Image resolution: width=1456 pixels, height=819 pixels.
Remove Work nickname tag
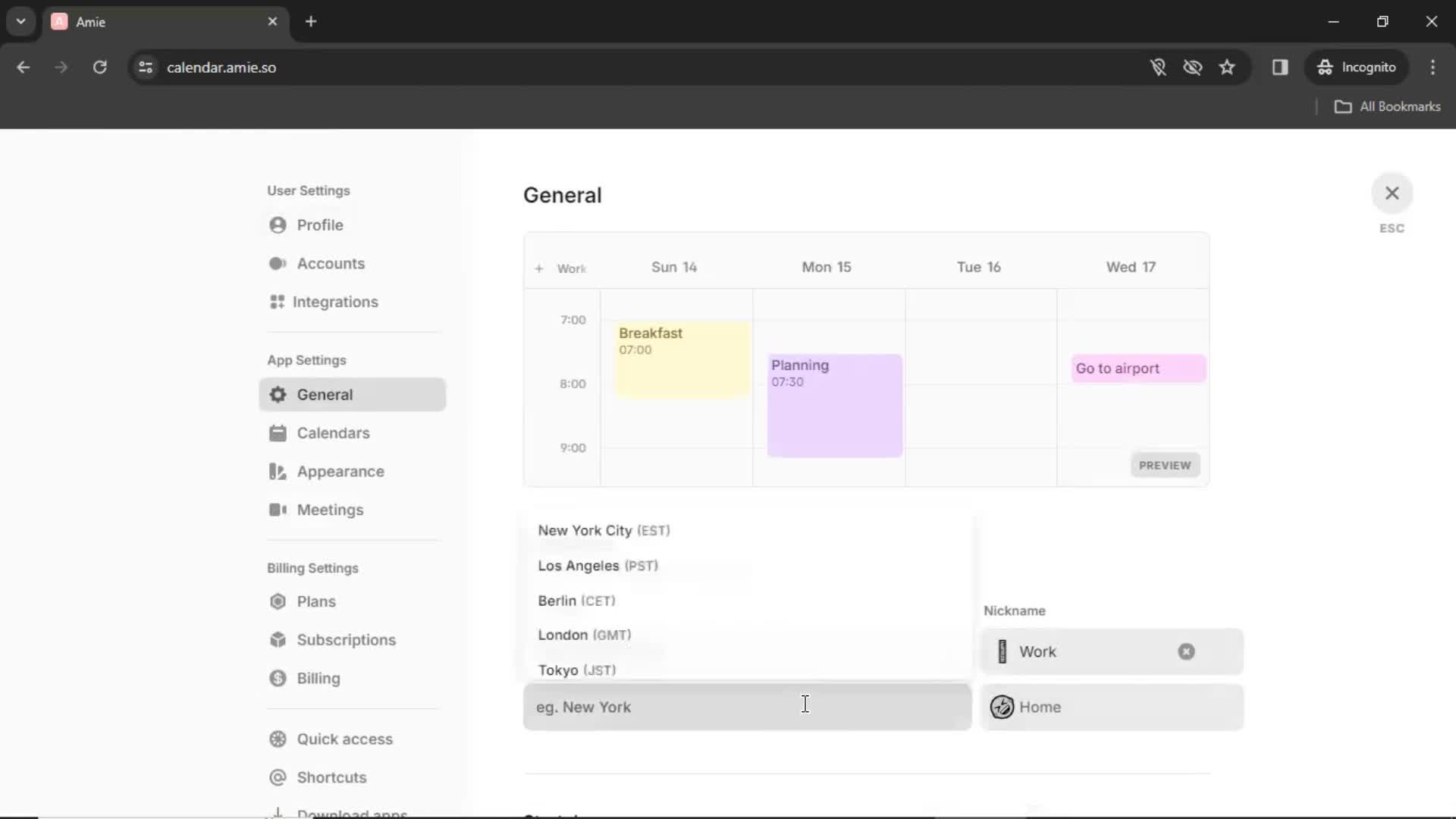tap(1186, 651)
